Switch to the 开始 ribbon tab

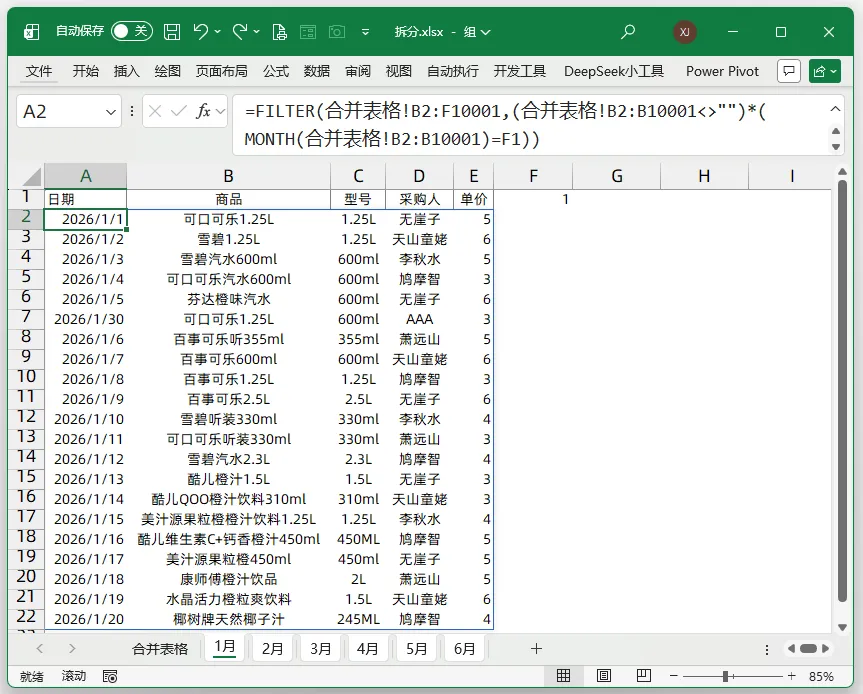(x=85, y=71)
